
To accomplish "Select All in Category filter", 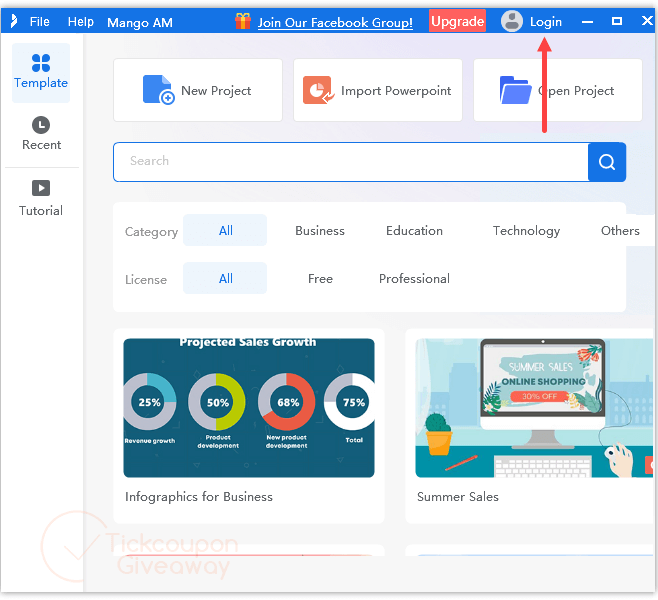I will 225,230.
